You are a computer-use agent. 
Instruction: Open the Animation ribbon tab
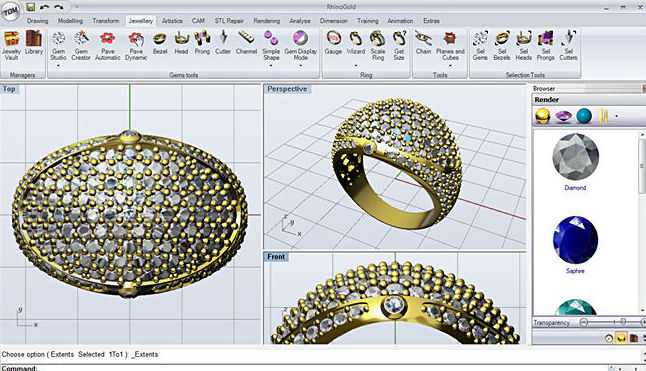400,21
